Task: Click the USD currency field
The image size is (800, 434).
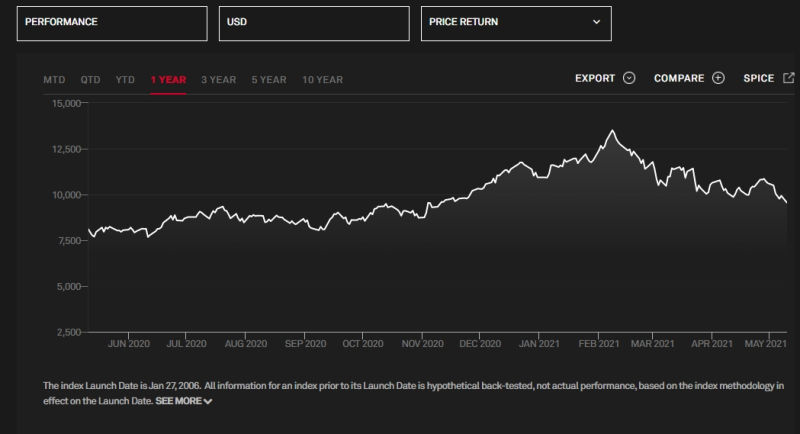Action: [x=314, y=23]
